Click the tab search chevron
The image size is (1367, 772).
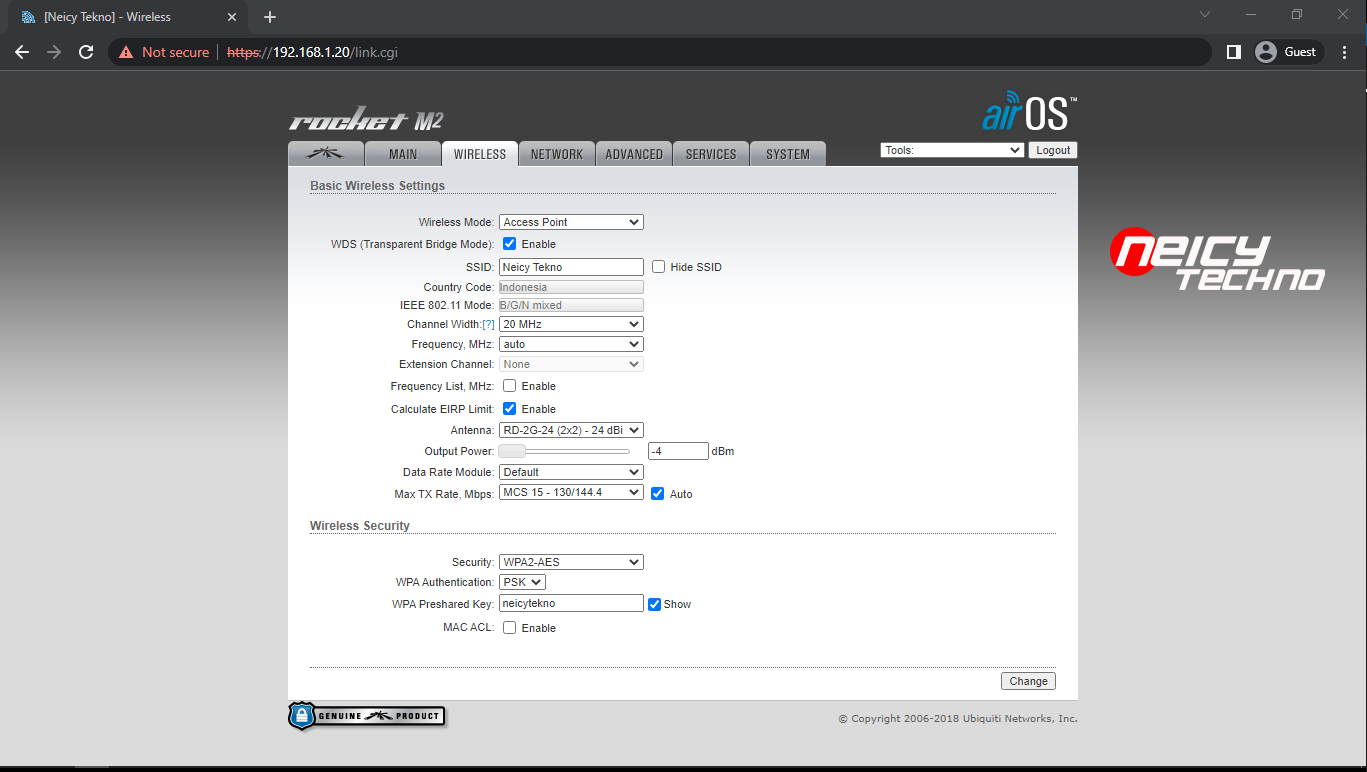pos(1204,15)
